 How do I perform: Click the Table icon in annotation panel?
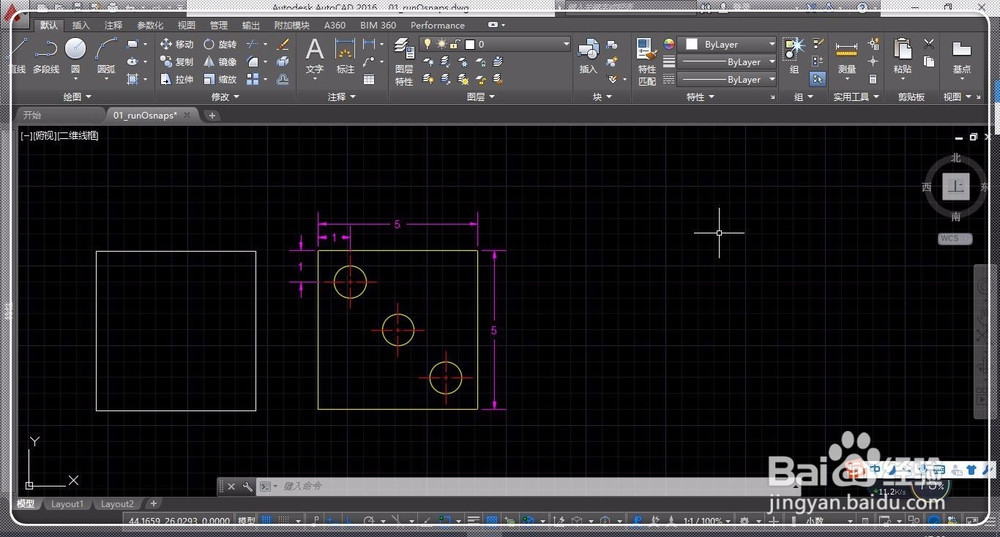tap(369, 80)
